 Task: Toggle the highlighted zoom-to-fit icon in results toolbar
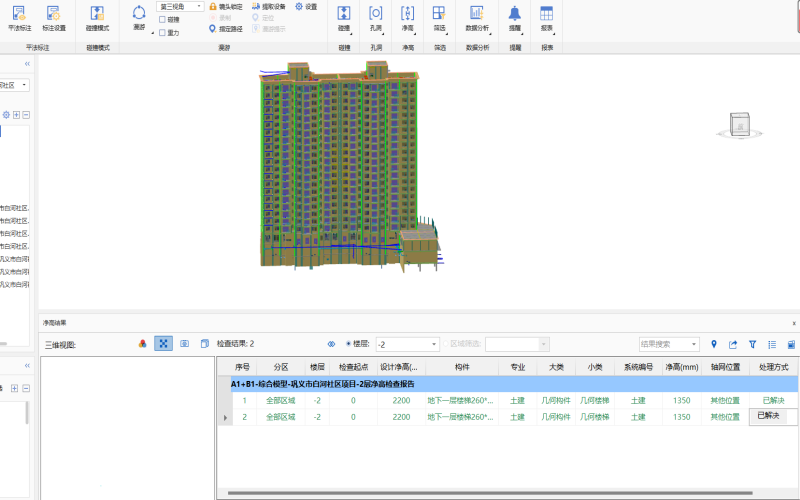(163, 343)
